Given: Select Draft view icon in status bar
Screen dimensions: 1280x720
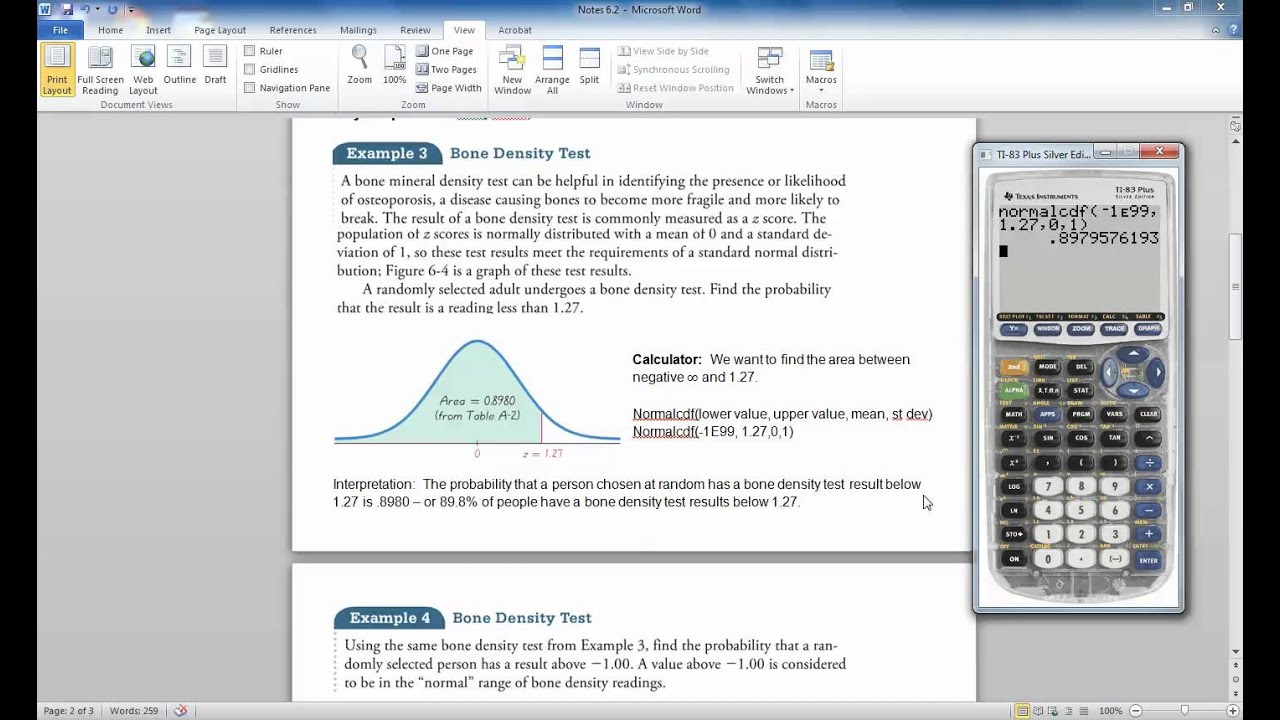Looking at the screenshot, I should [1086, 711].
